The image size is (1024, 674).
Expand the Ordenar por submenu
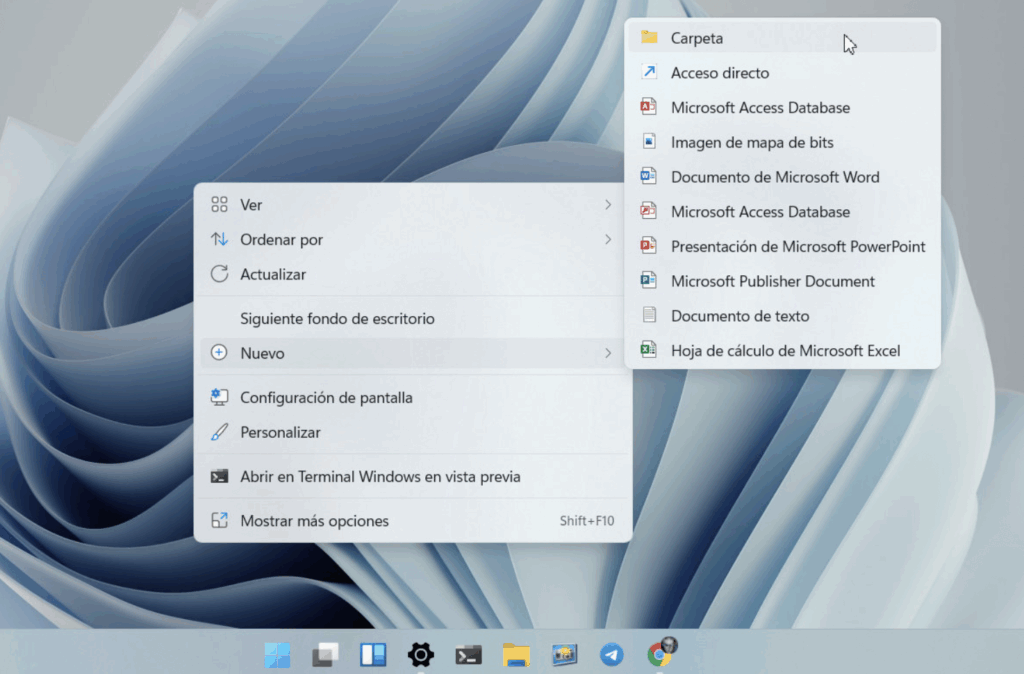(x=609, y=240)
